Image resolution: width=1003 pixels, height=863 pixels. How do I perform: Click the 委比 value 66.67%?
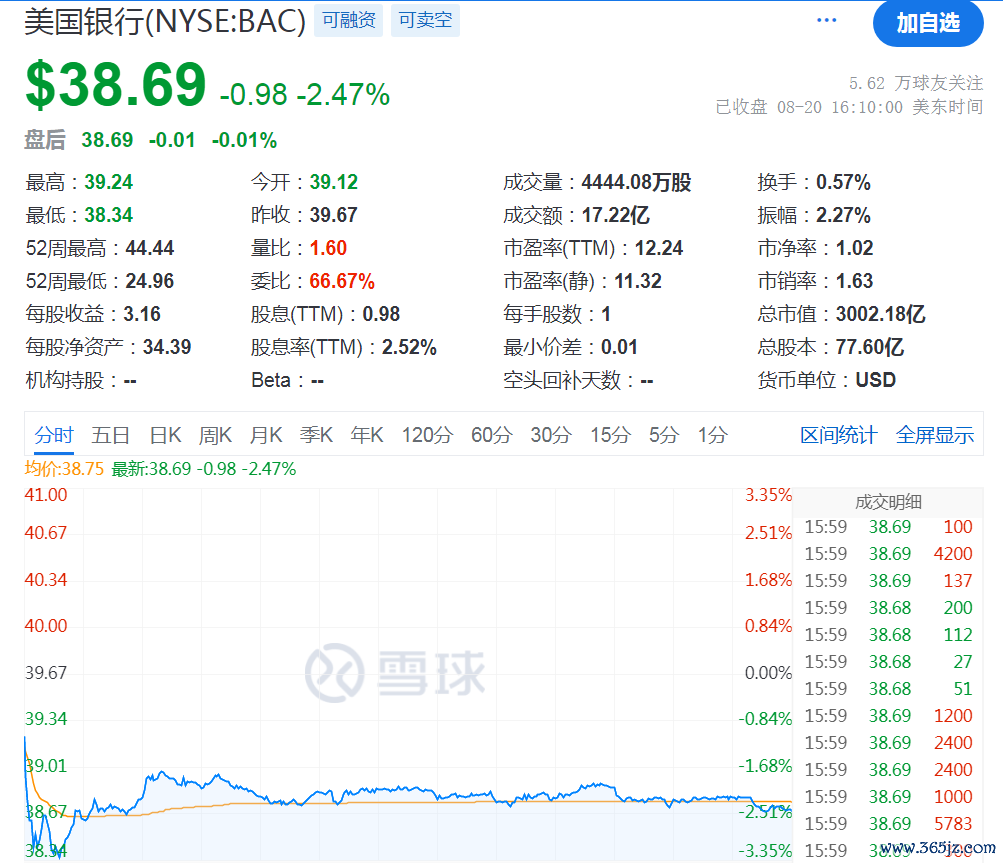342,281
